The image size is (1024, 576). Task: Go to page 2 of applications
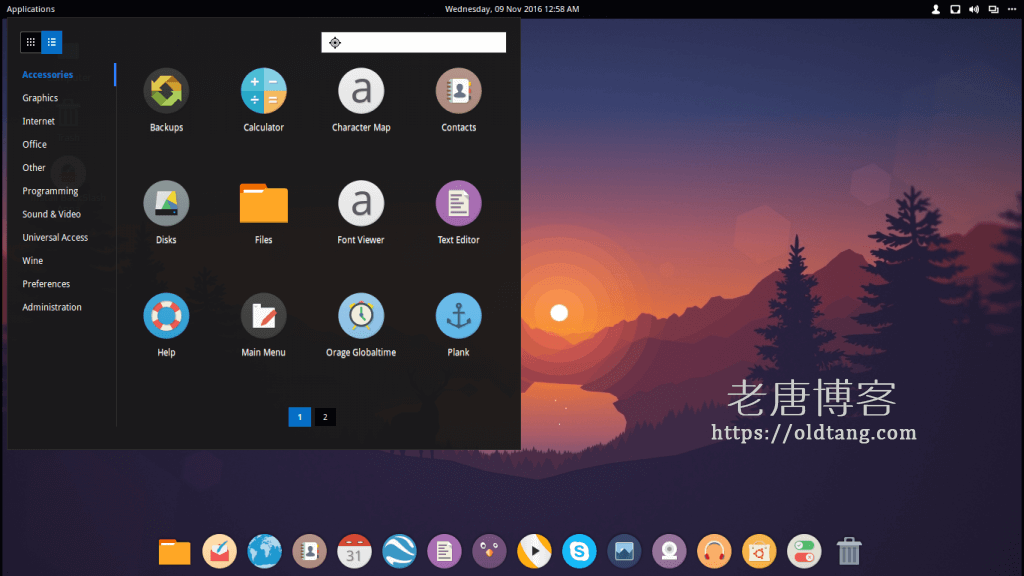(x=325, y=416)
